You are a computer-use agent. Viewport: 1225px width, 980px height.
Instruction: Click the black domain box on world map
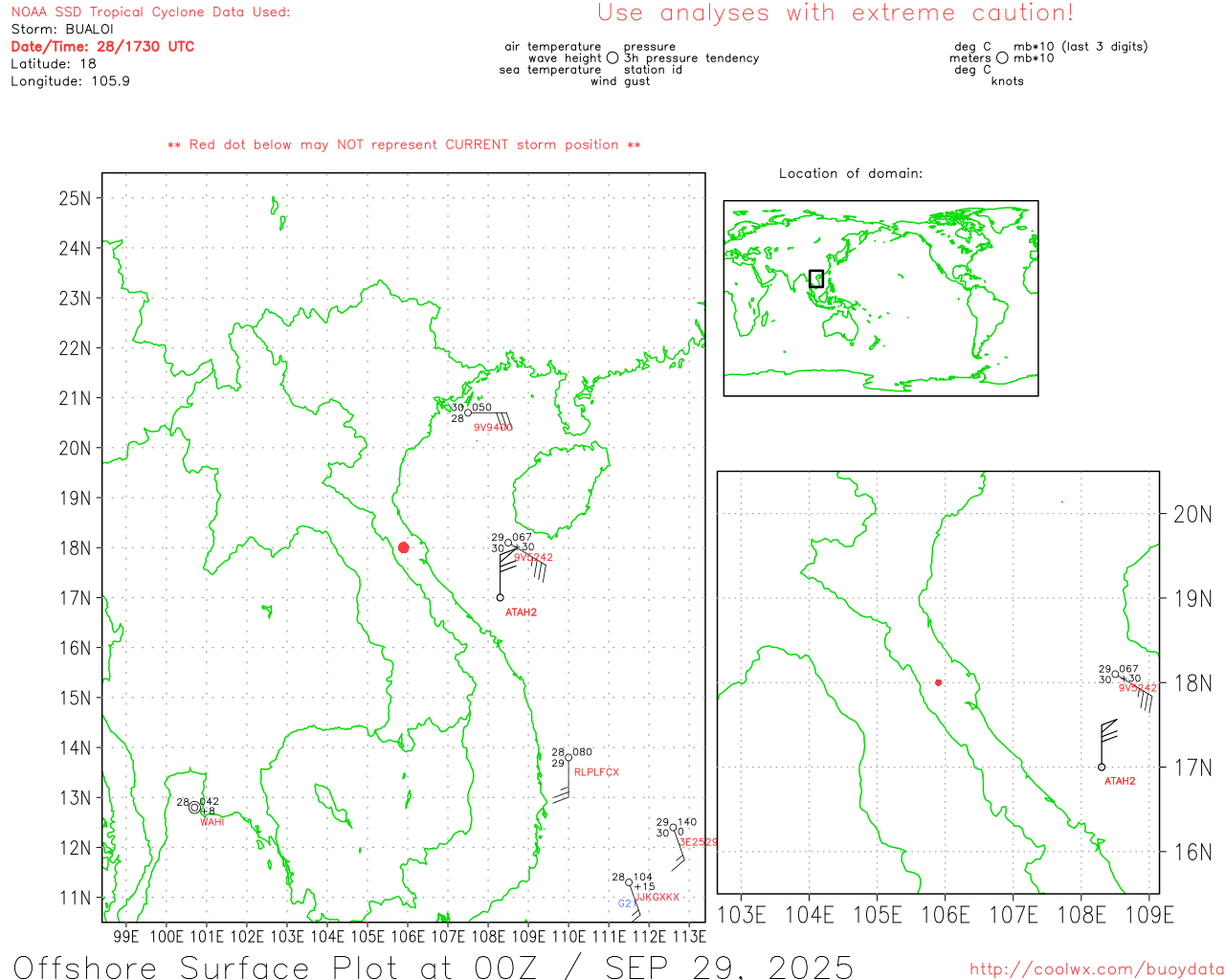click(x=816, y=278)
